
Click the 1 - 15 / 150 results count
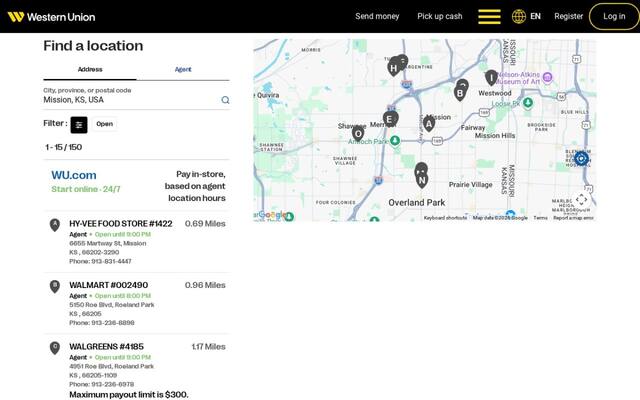(64, 147)
